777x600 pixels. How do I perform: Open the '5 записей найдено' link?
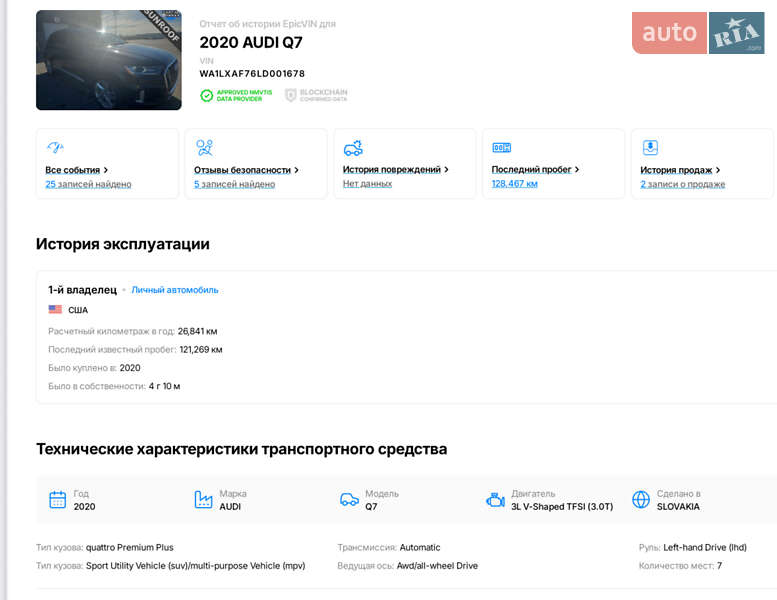pos(234,184)
